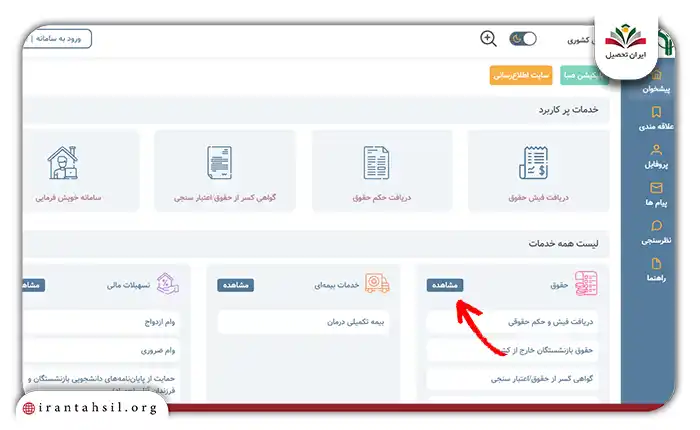700x430 pixels.
Task: Click the دریافت حکم حقوق document icon
Action: tap(376, 163)
